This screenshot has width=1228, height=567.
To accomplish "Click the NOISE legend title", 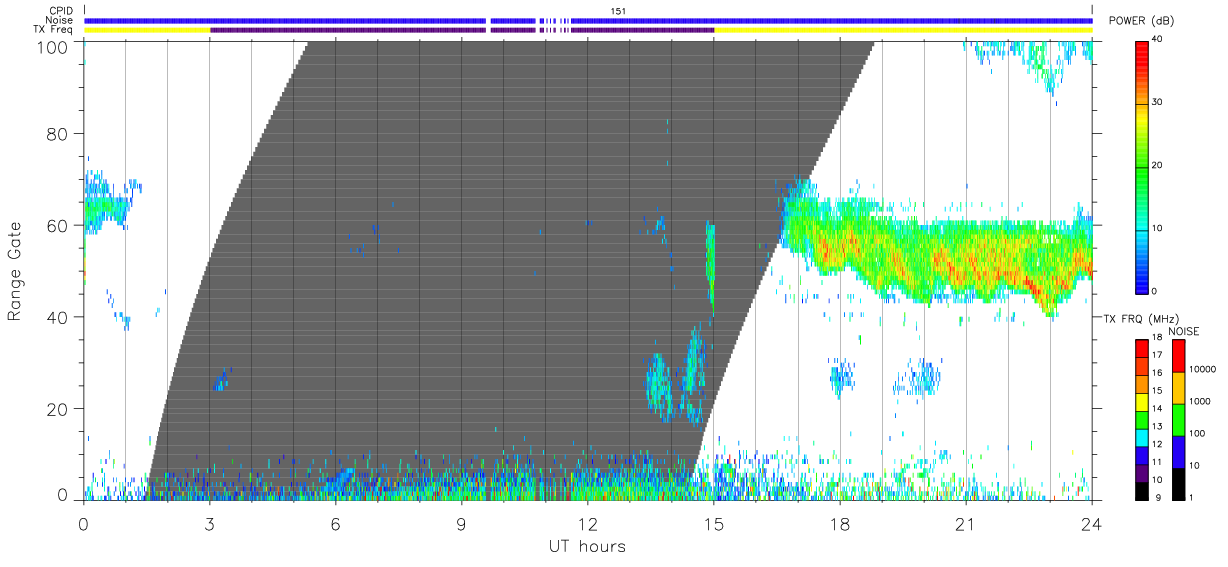I will pyautogui.click(x=1184, y=331).
